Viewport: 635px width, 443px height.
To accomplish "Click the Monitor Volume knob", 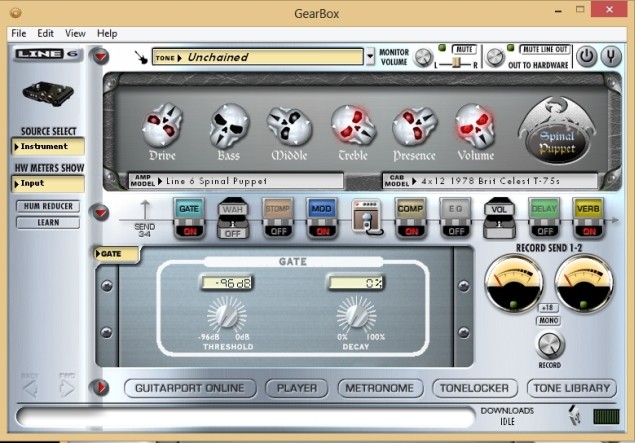I will 423,58.
